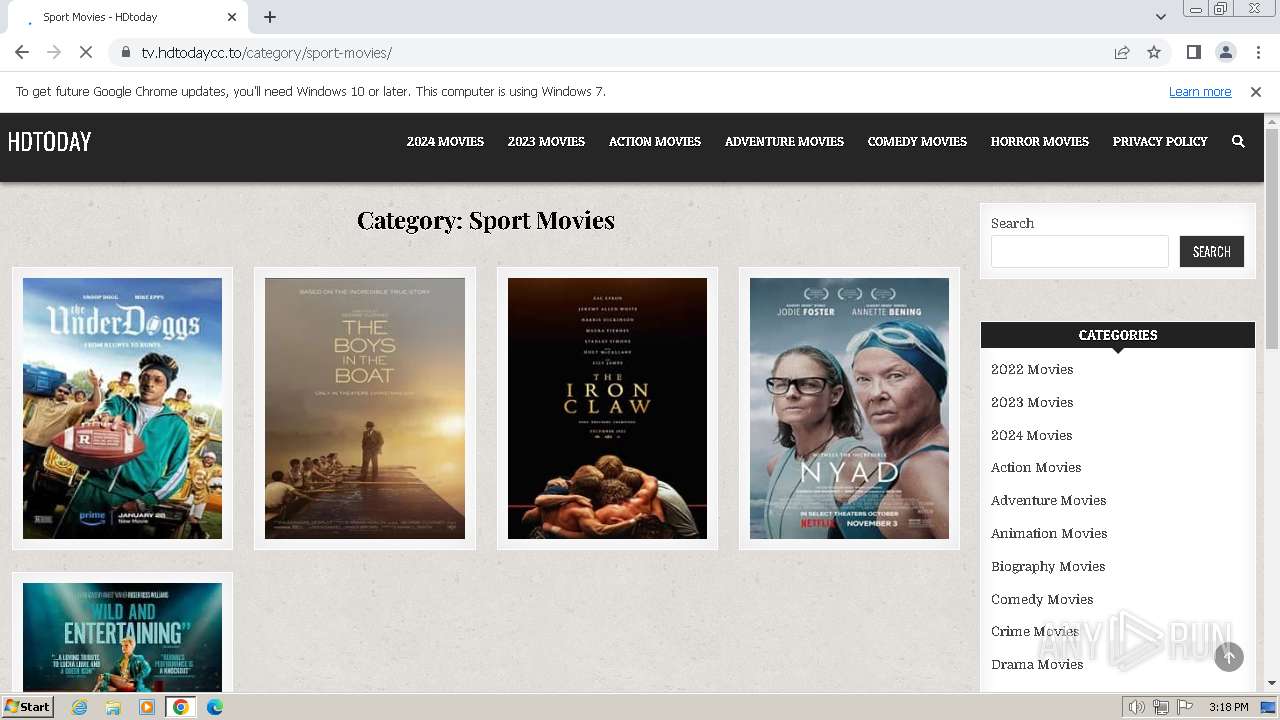Launch Microsoft Edge from taskbar

point(215,706)
